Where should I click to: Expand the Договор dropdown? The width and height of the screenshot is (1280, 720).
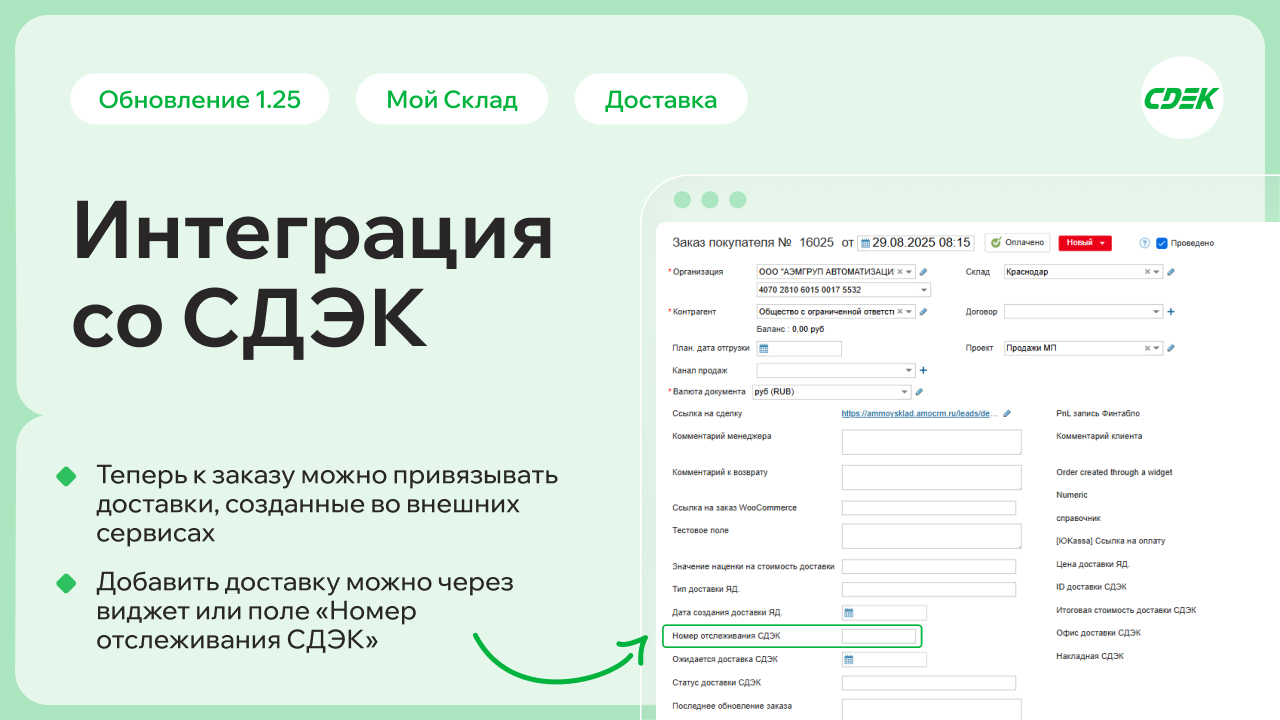(x=1157, y=312)
